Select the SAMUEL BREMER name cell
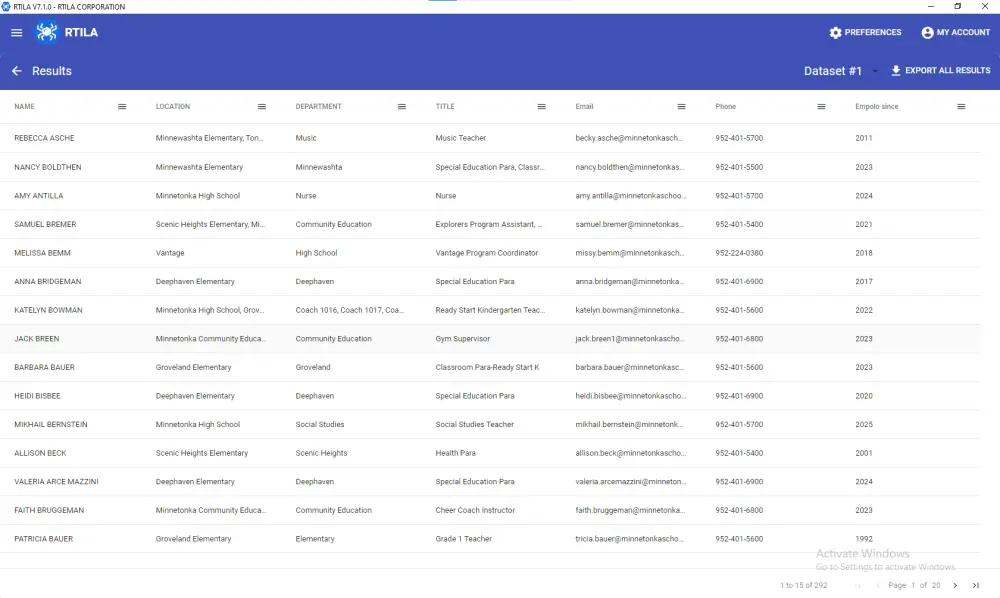Viewport: 1000px width, 598px height. point(45,224)
